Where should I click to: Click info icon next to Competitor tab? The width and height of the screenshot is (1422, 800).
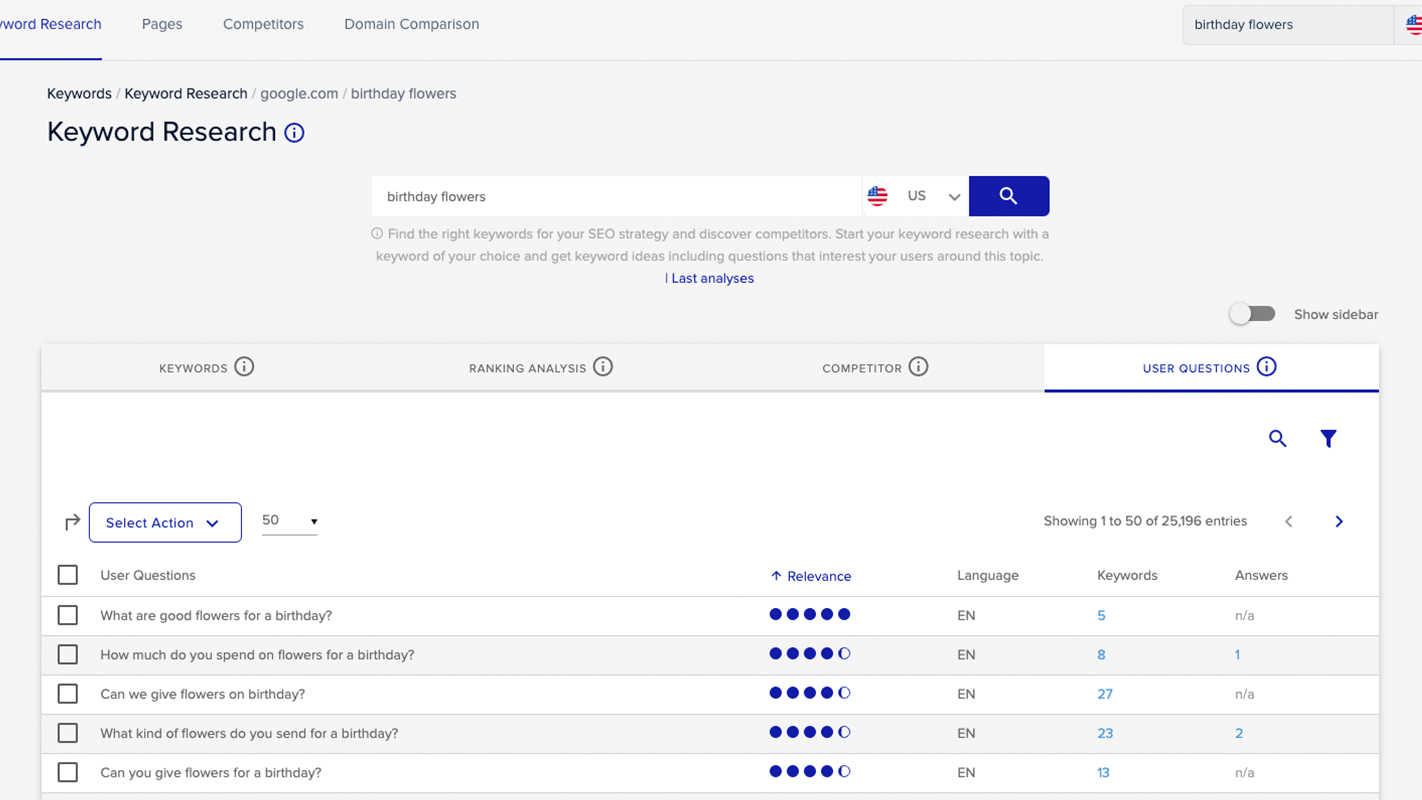pos(918,367)
